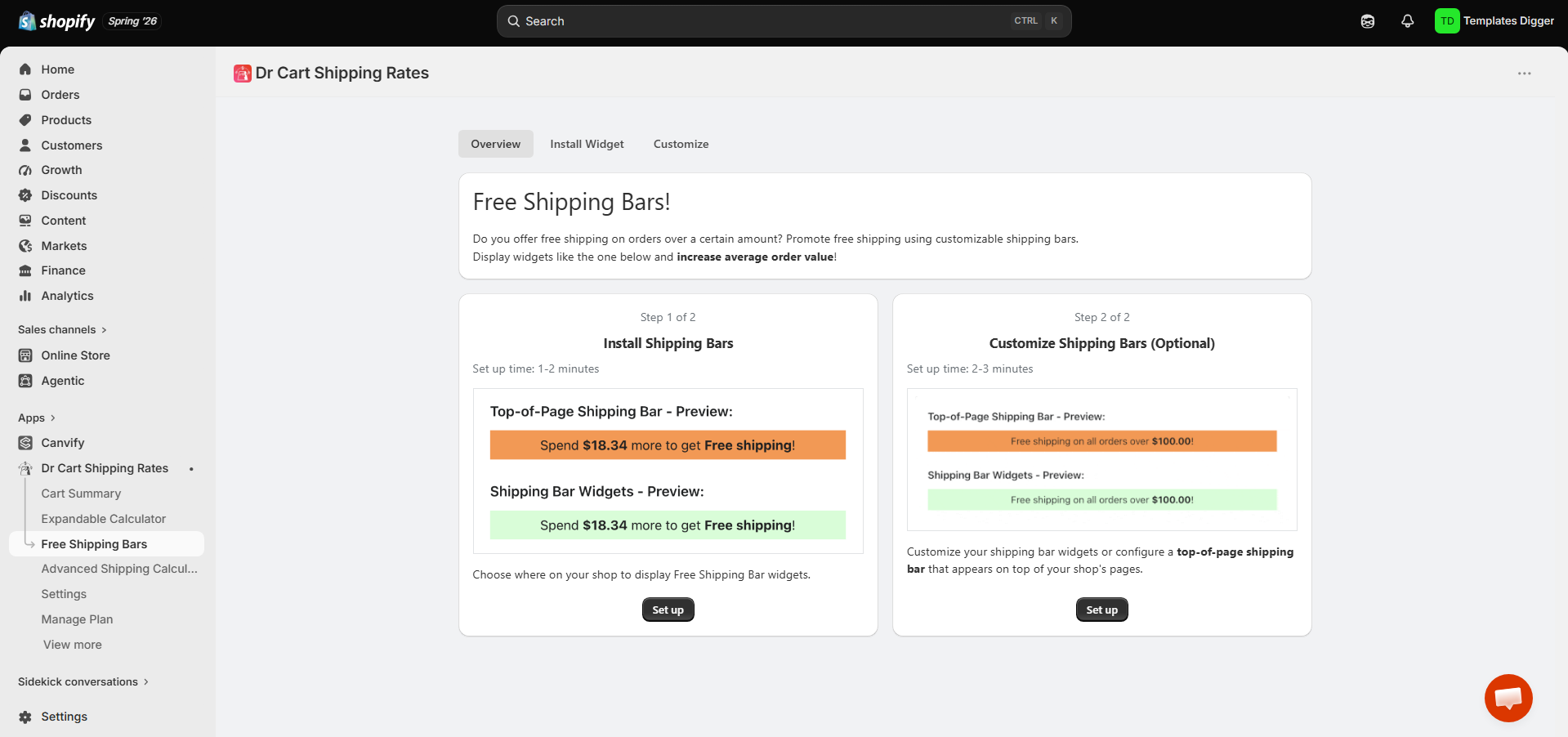Expand the Apps section
Screen dimensions: 1568x737
click(37, 418)
